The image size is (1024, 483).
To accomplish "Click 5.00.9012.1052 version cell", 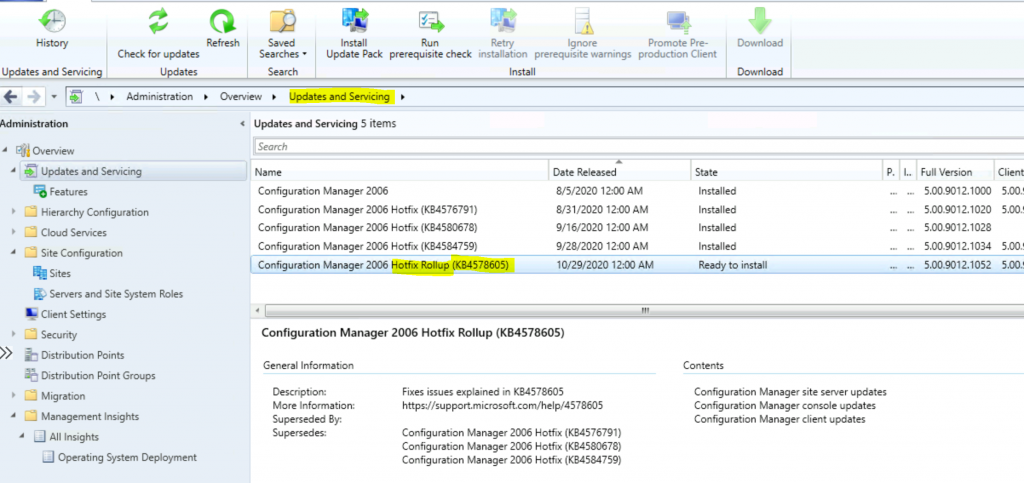I will click(955, 265).
